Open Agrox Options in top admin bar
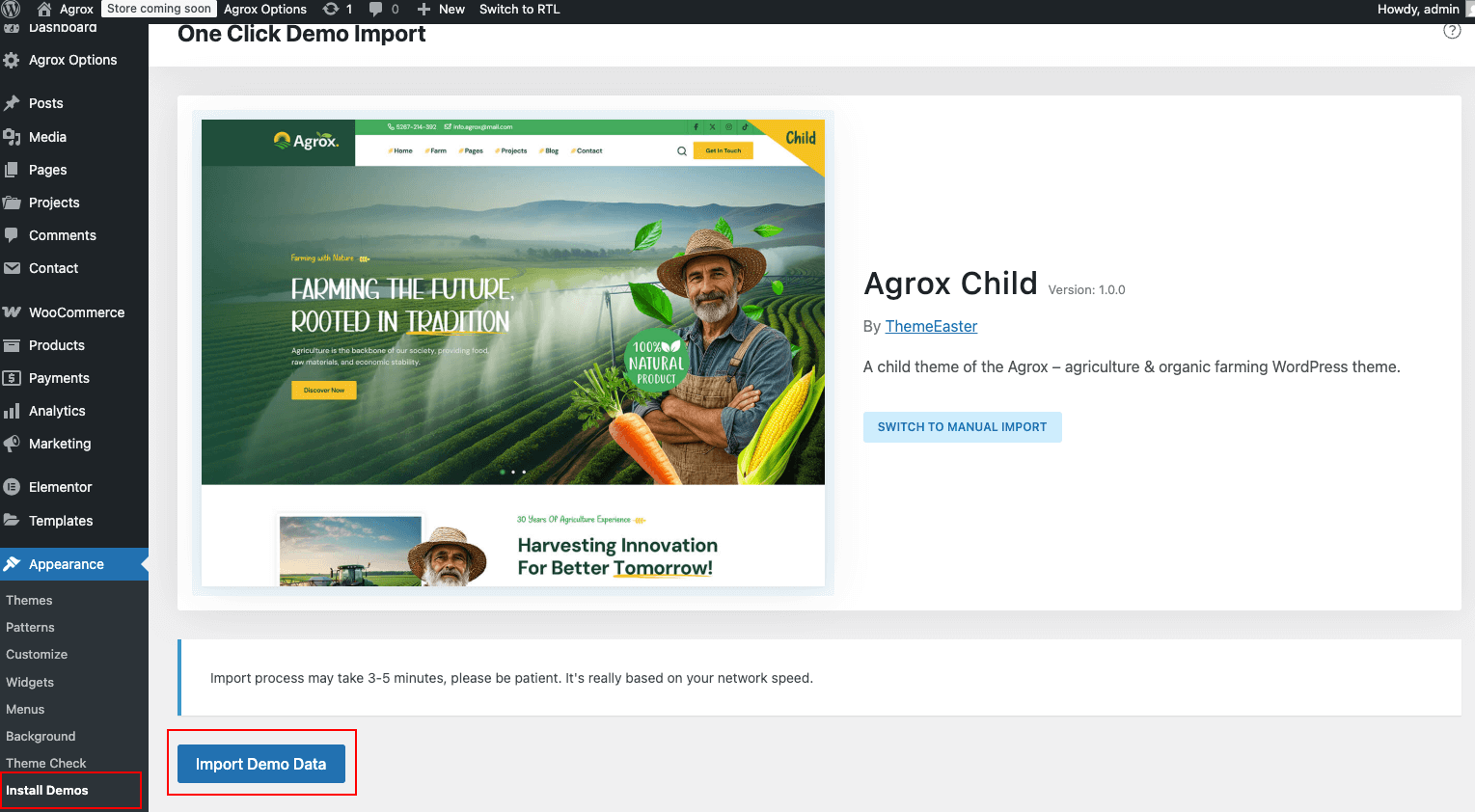The image size is (1475, 812). pyautogui.click(x=265, y=9)
